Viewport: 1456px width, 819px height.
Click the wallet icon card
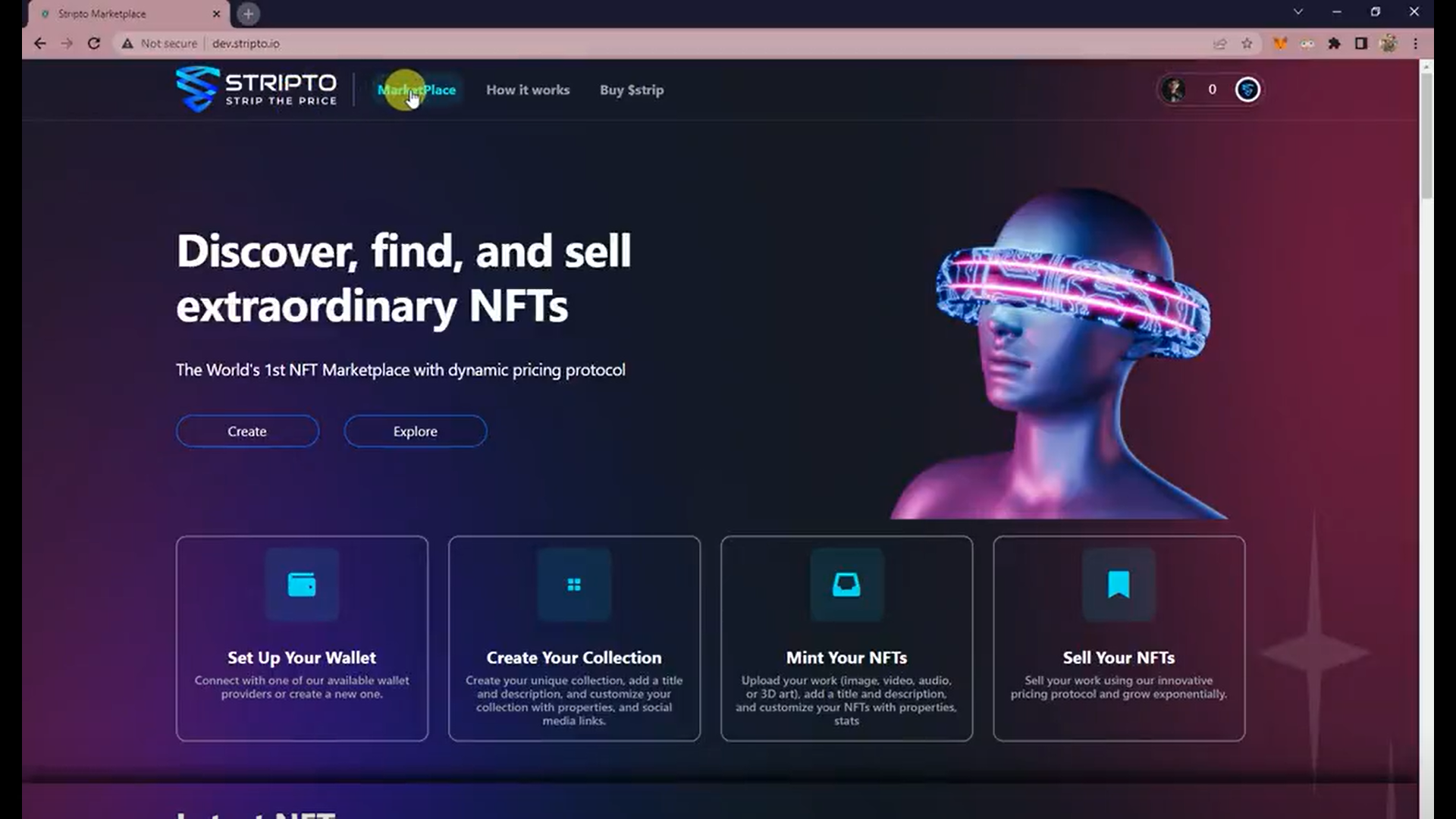tap(302, 585)
